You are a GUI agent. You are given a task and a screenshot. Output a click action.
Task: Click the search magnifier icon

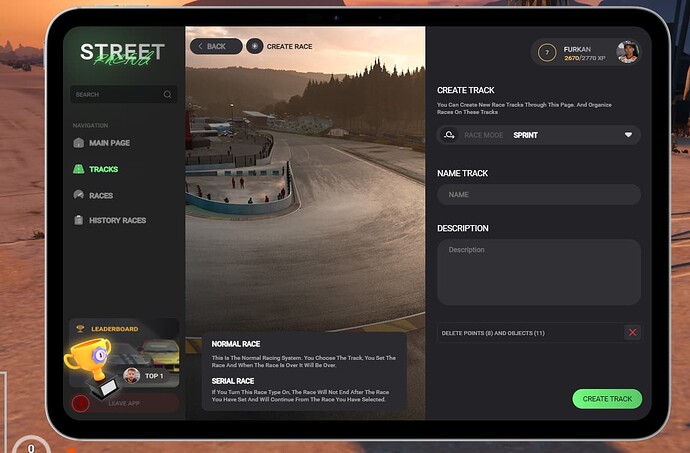tap(167, 94)
